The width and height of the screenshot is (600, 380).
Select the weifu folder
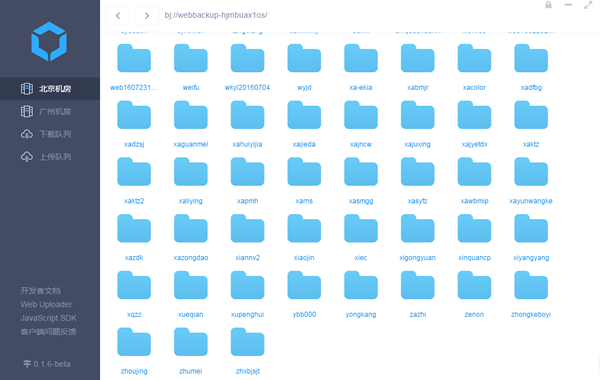click(x=191, y=67)
